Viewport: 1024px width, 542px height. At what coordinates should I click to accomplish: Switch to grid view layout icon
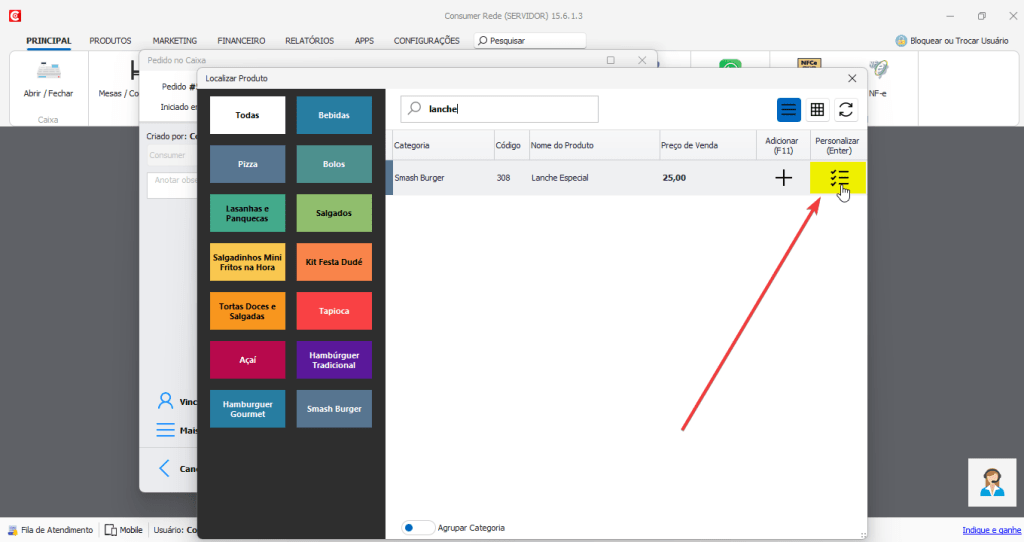coord(817,110)
